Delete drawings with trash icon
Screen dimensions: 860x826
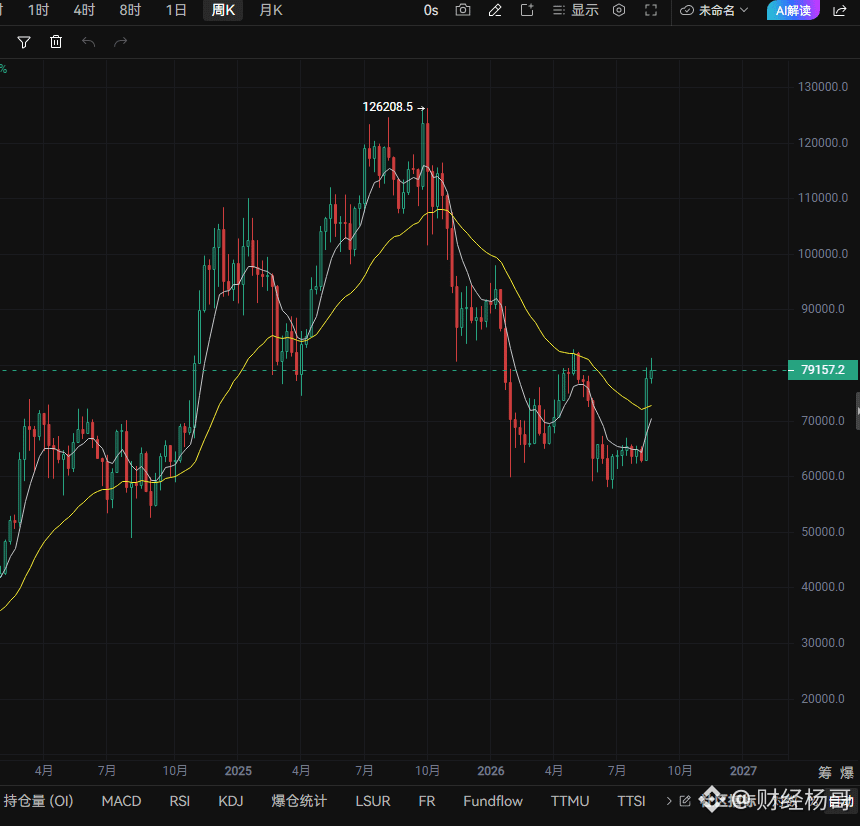click(56, 42)
